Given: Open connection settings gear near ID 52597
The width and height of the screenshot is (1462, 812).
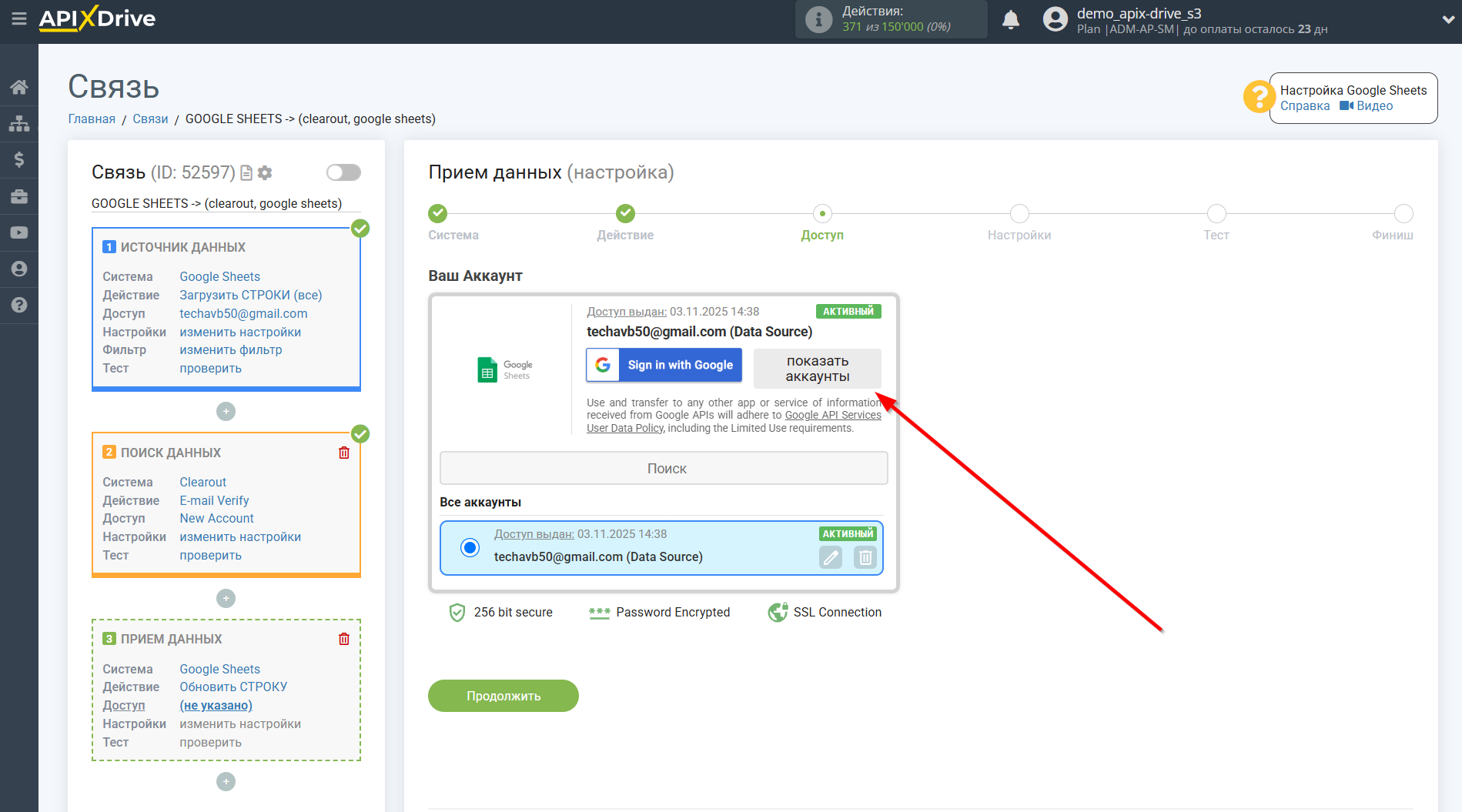Looking at the screenshot, I should coord(265,172).
